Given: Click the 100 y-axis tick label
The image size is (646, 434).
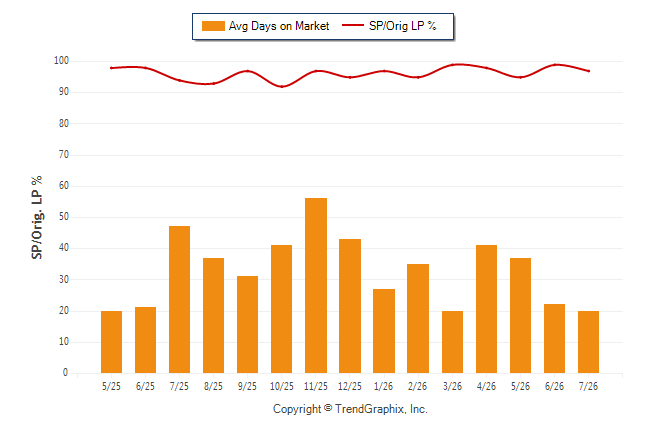Looking at the screenshot, I should [x=61, y=61].
